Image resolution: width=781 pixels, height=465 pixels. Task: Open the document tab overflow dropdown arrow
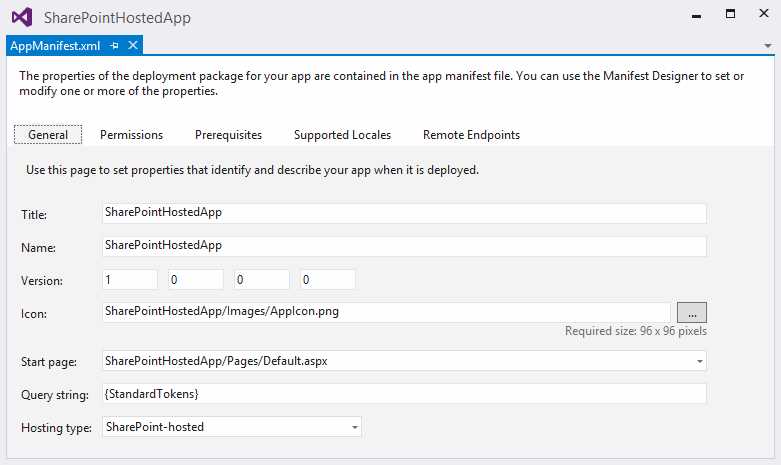pyautogui.click(x=768, y=46)
